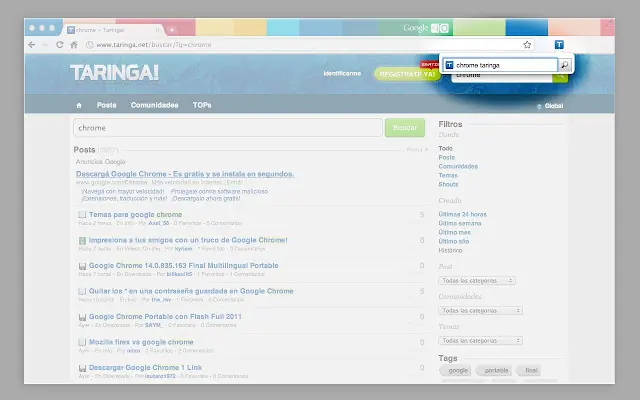The width and height of the screenshot is (640, 400).
Task: Click the TARINGA! logo
Action: (x=114, y=73)
